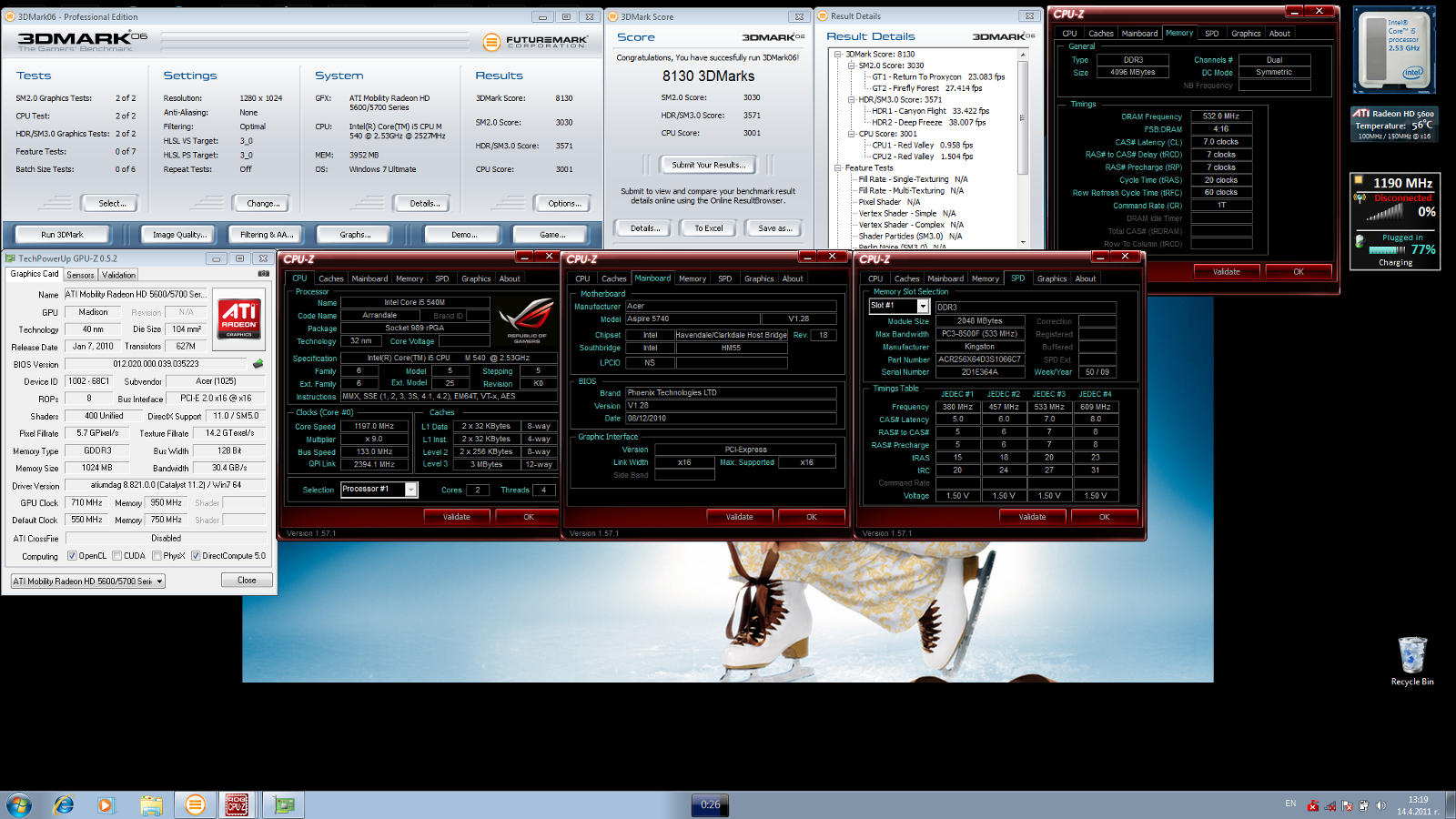
Task: Click the GPU Name field in GPU-Z
Action: click(136, 295)
